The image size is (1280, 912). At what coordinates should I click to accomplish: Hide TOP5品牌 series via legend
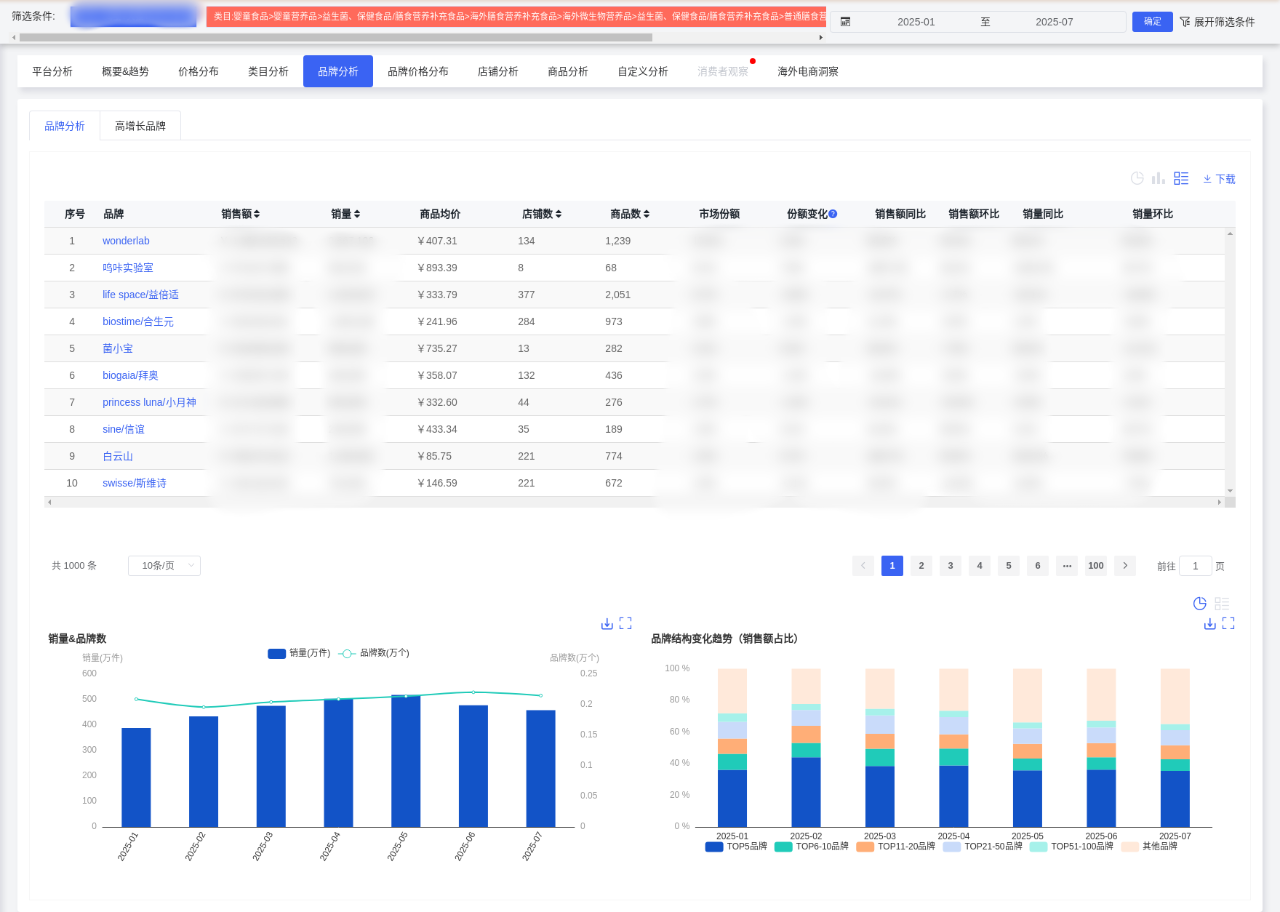tap(714, 846)
